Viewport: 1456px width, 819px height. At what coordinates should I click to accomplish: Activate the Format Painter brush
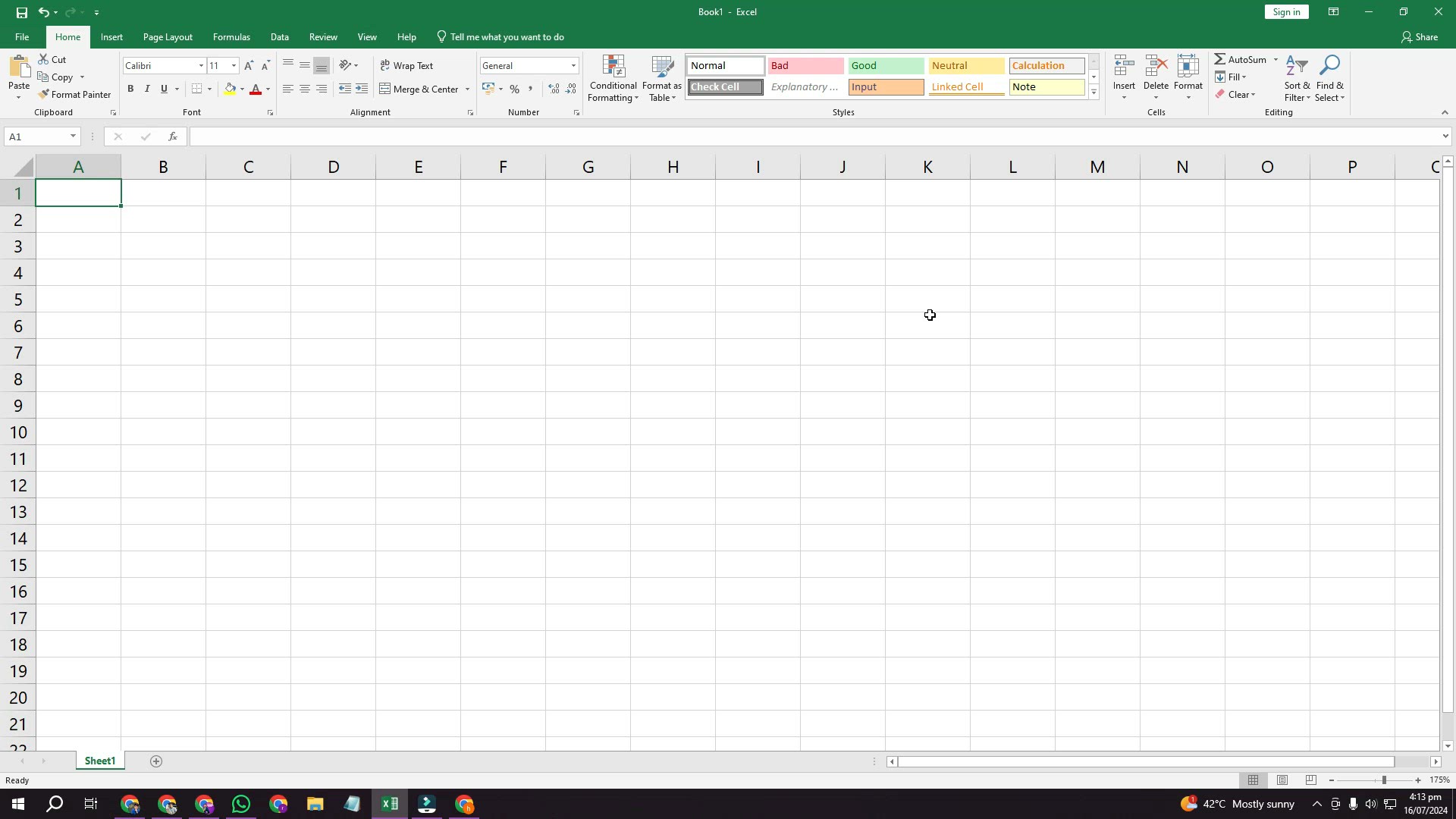pos(74,95)
